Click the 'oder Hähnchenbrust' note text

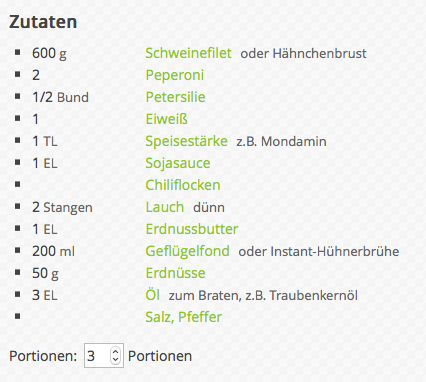[x=303, y=54]
